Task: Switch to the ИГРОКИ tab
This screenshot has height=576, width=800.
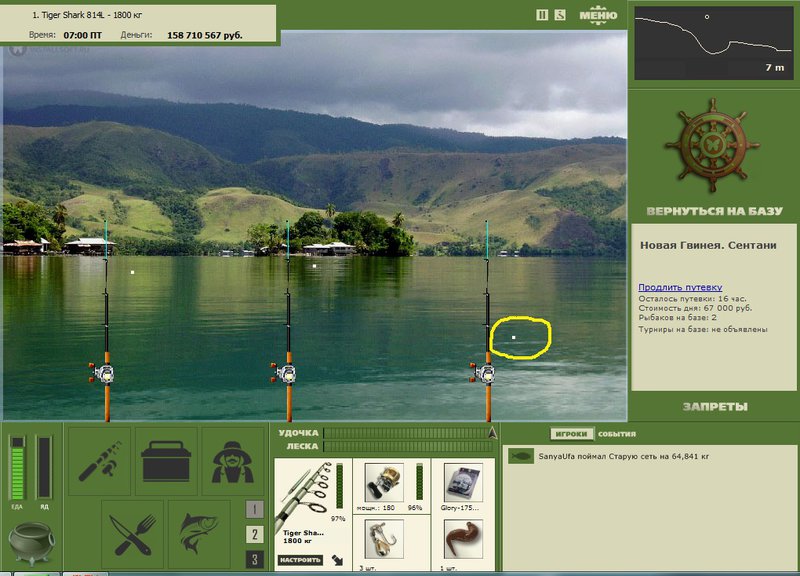Action: (x=571, y=434)
